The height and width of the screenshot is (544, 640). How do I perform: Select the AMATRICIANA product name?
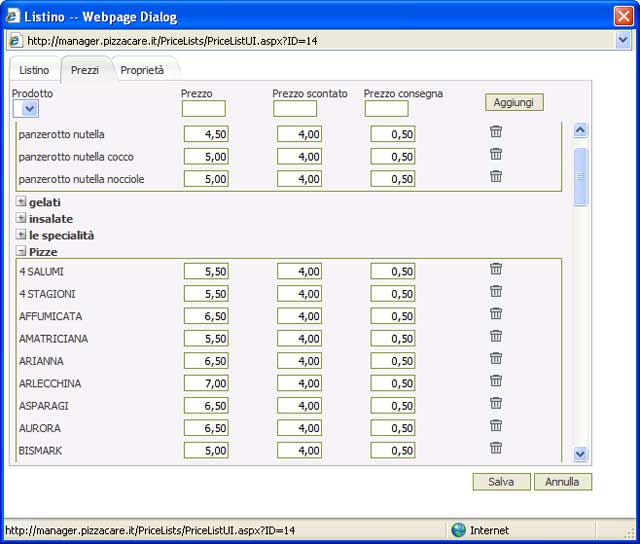[53, 339]
